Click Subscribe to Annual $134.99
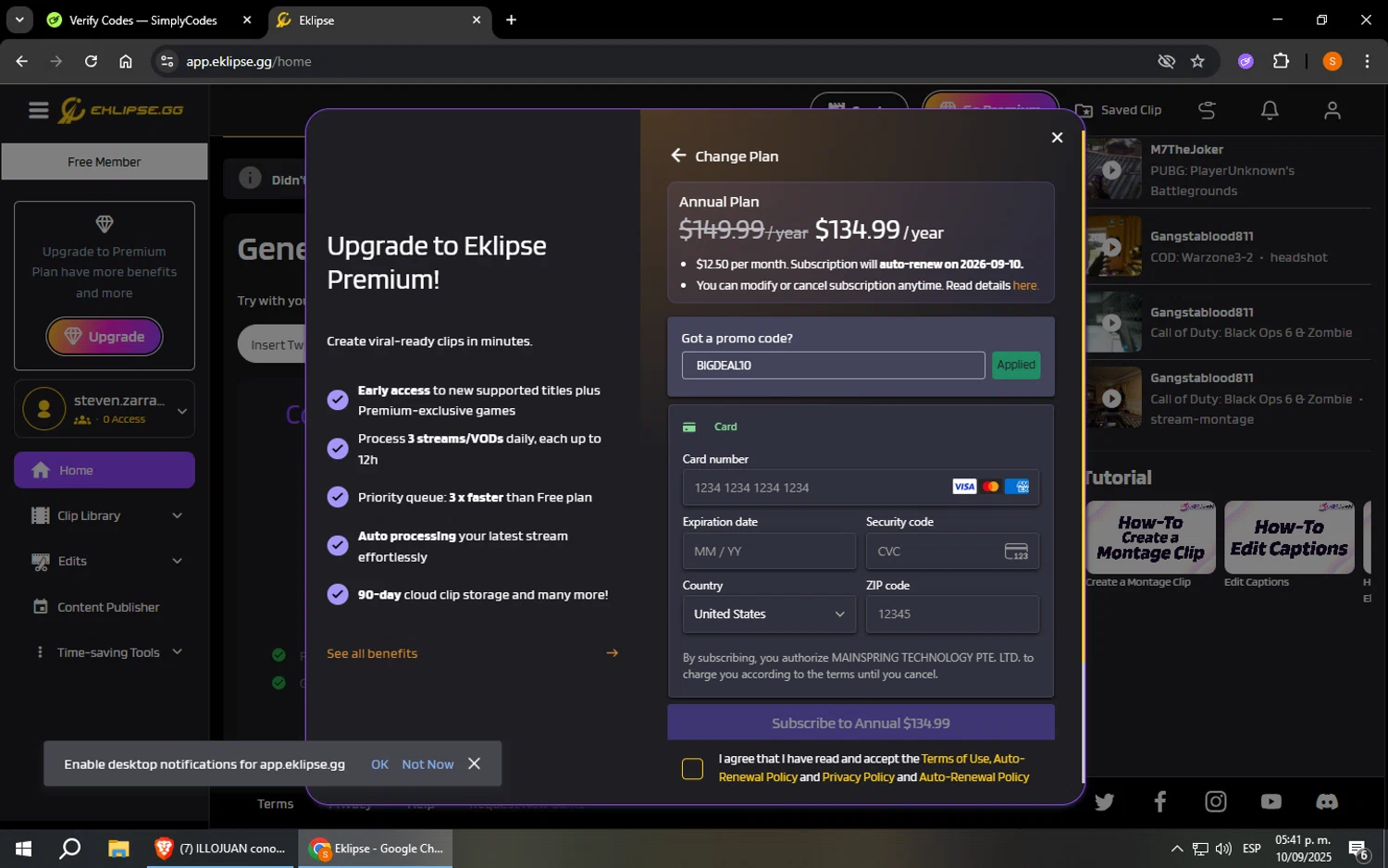 [861, 723]
